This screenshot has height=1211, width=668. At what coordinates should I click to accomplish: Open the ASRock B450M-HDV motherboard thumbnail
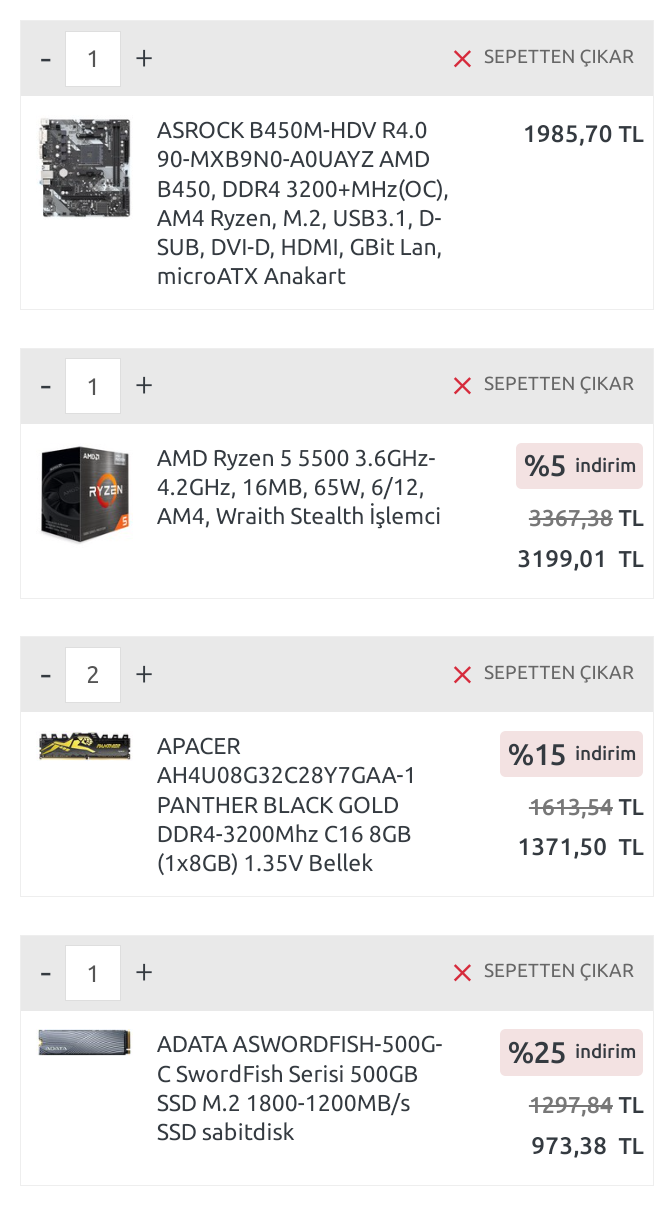(x=85, y=167)
